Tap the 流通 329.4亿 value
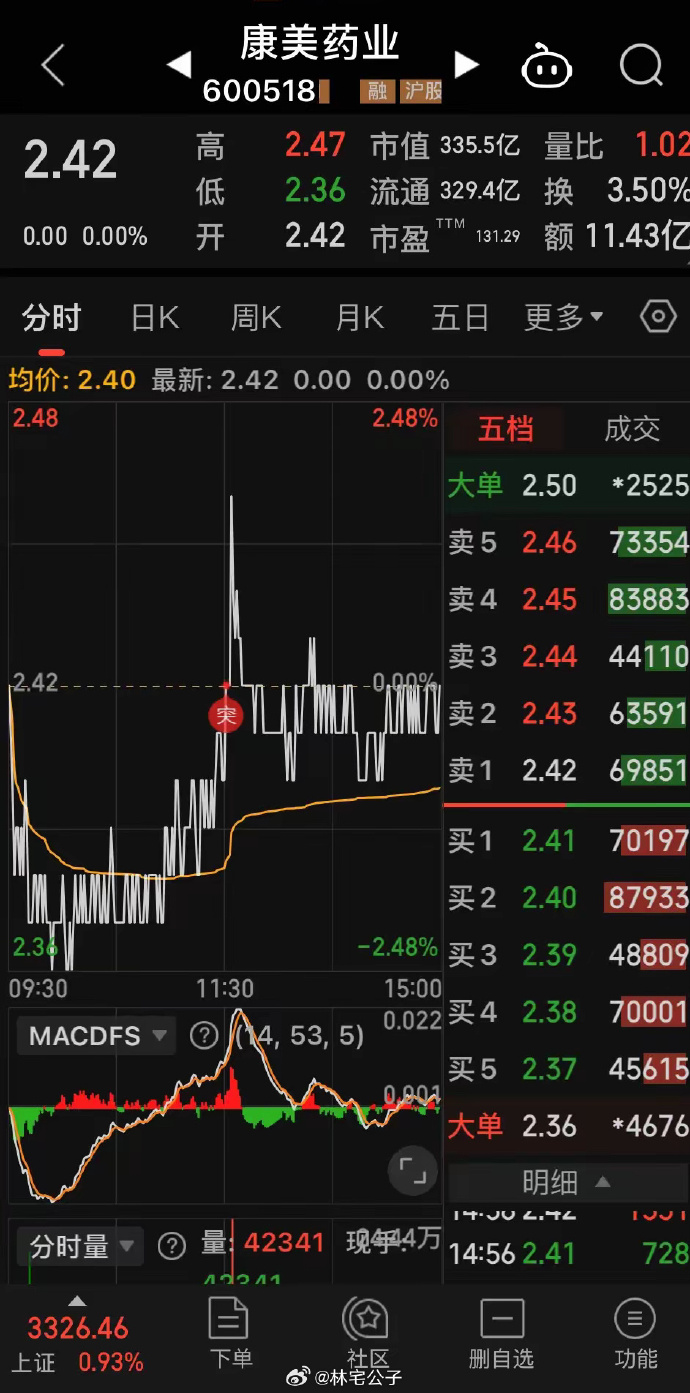The image size is (690, 1393). click(x=480, y=190)
